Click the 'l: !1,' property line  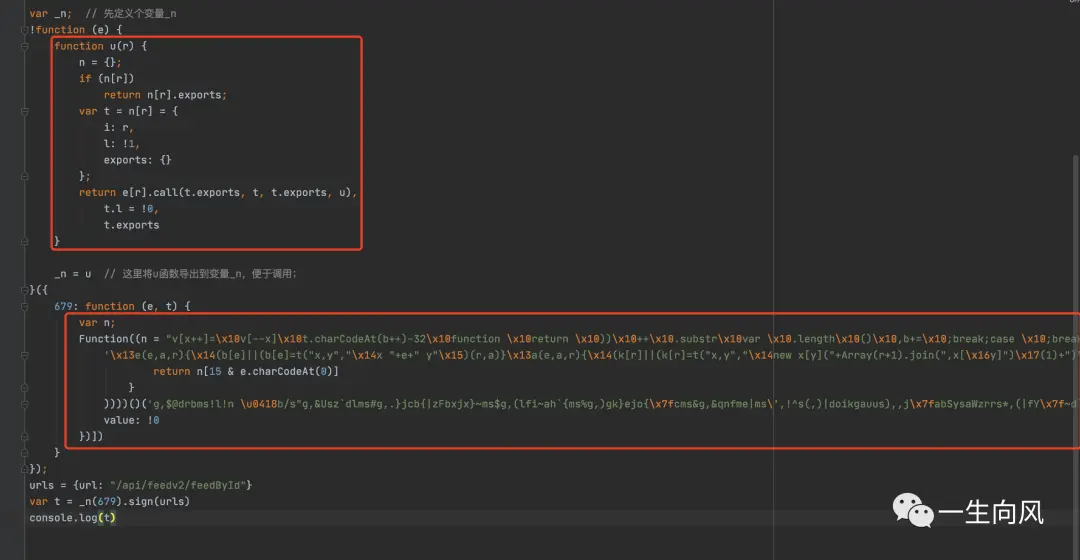[121, 144]
